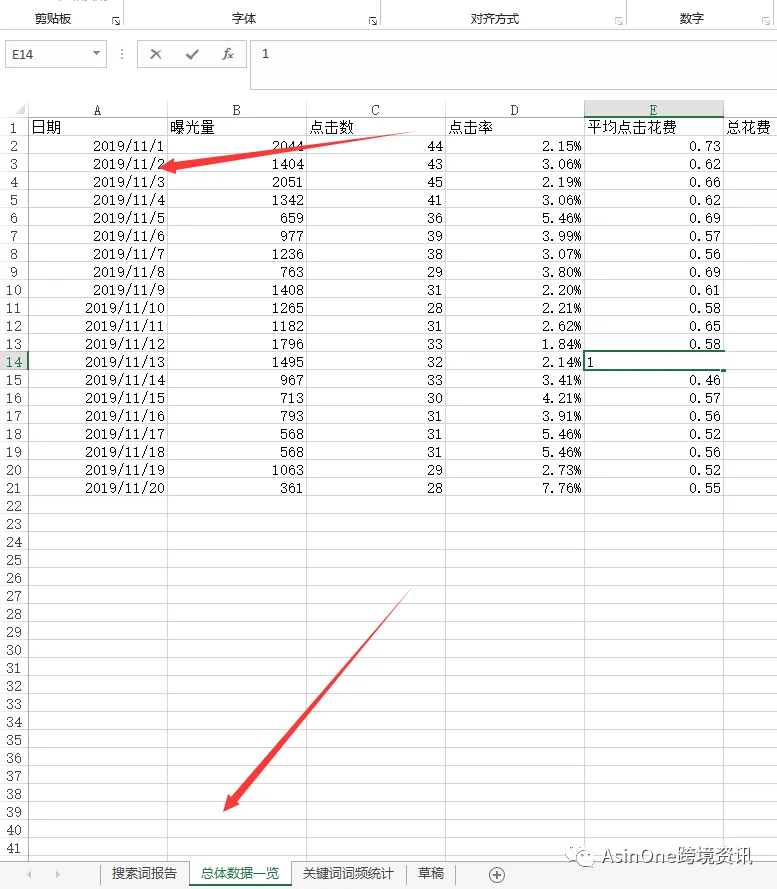777x889 pixels.
Task: Select row 14 header
Action: click(x=14, y=362)
